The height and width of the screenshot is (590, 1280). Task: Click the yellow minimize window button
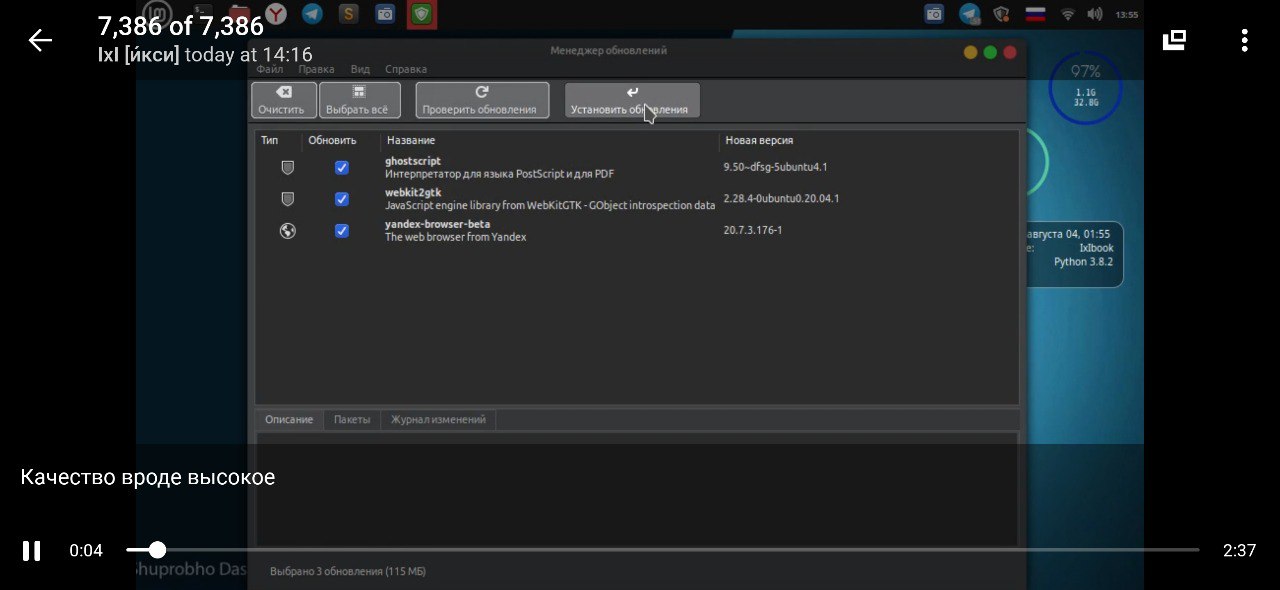[x=970, y=52]
